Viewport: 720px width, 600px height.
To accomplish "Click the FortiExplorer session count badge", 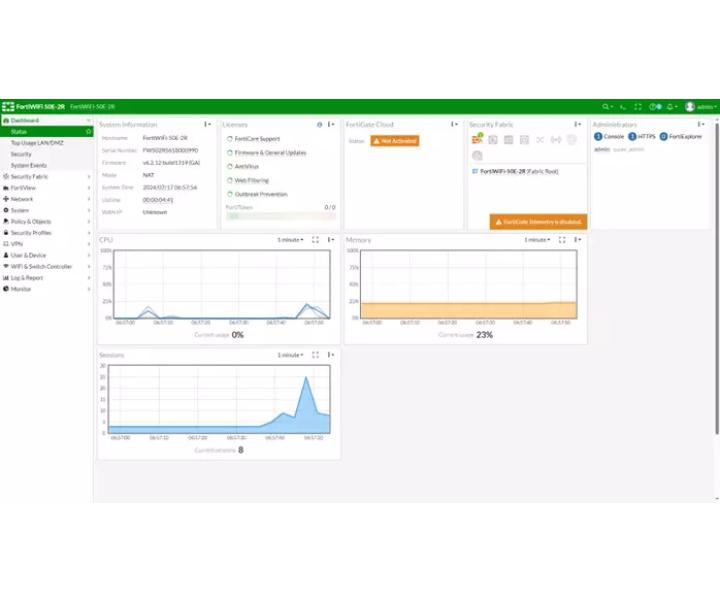I will 664,136.
